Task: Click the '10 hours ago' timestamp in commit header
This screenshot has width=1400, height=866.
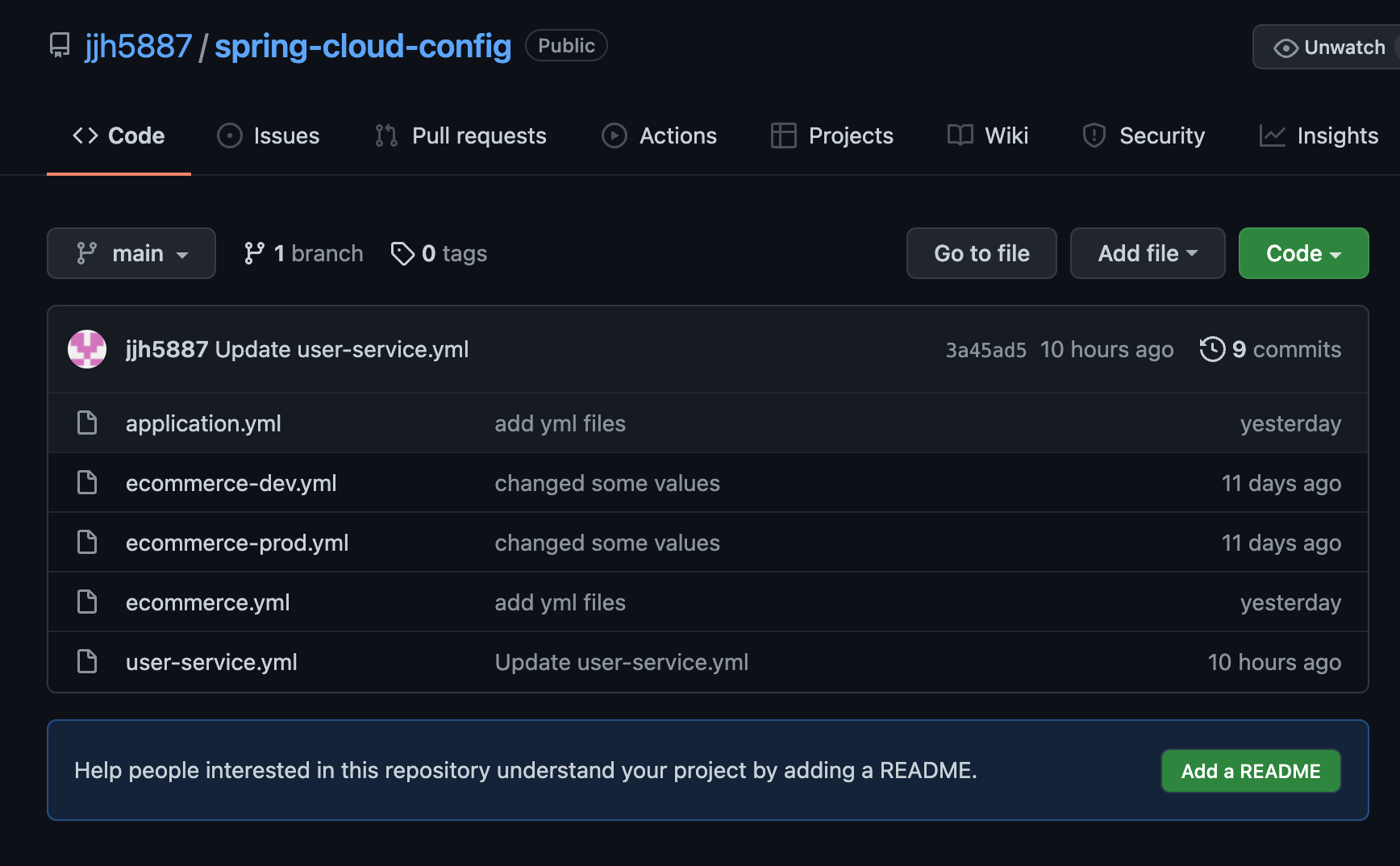Action: pos(1106,349)
